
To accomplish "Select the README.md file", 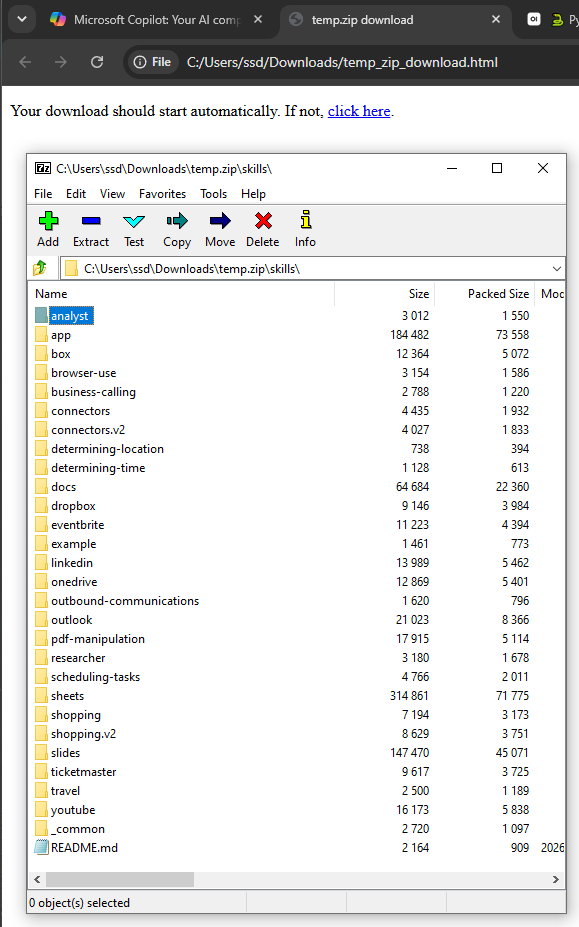I will tap(85, 848).
